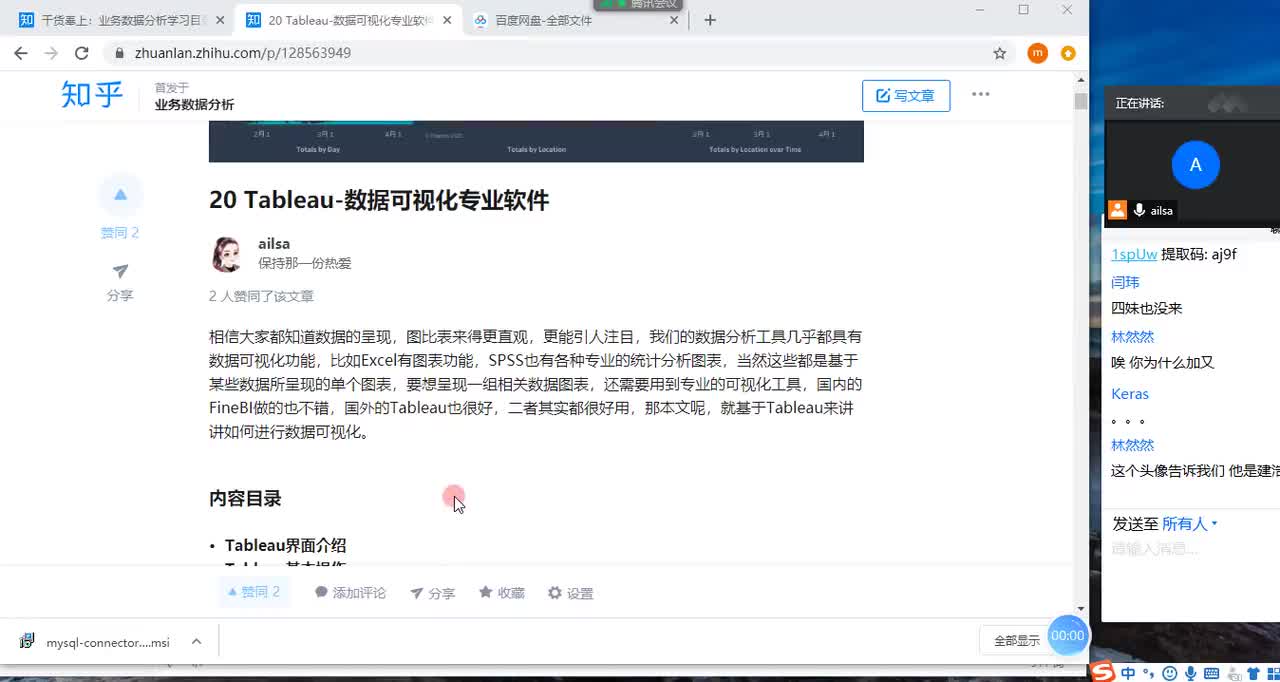Click 全部显示 in the downloads bar
This screenshot has width=1280, height=682.
point(1016,641)
